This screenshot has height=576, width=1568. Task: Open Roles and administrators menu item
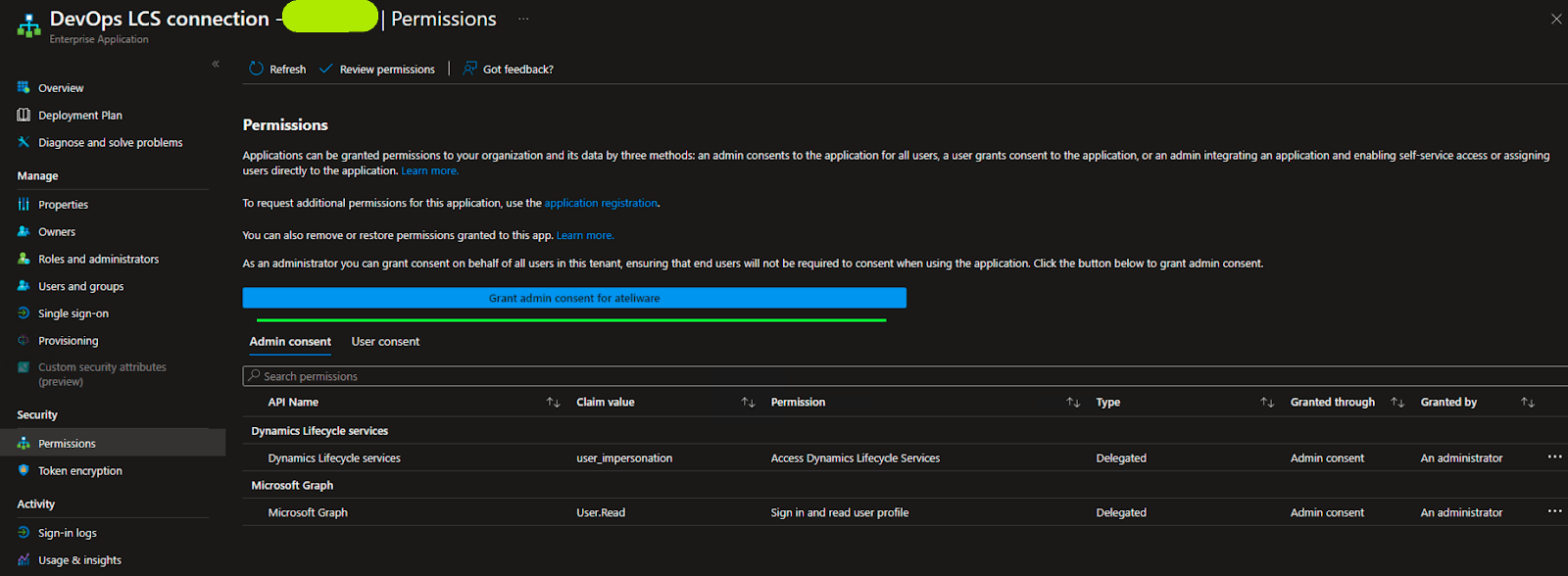[x=98, y=260]
